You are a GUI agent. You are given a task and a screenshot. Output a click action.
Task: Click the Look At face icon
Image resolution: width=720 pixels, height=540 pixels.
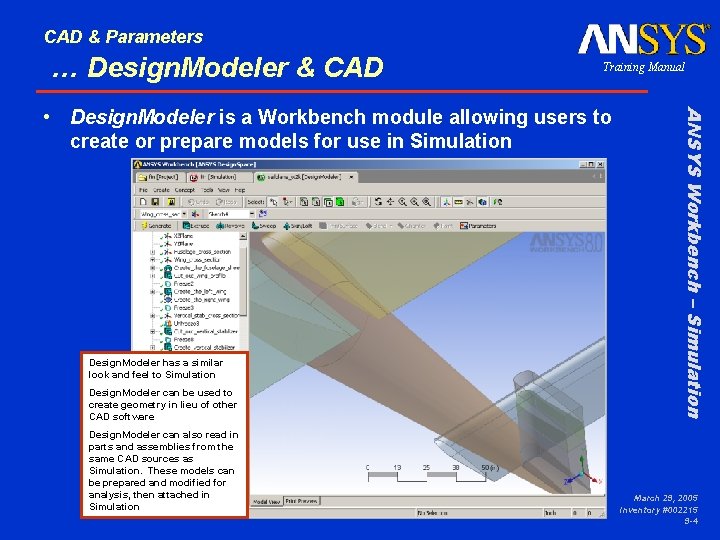482,202
